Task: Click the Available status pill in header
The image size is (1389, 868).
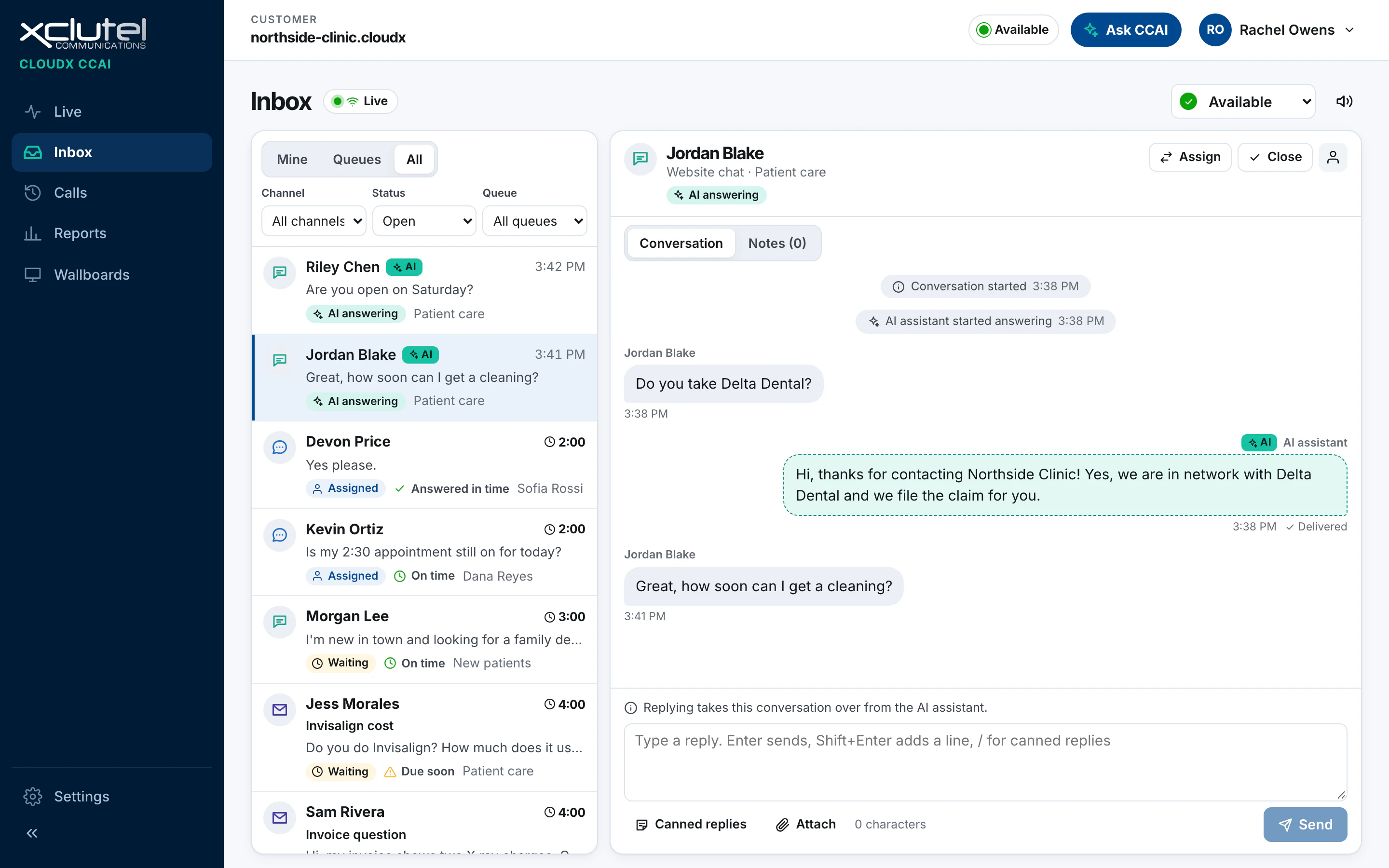Action: coord(1013,30)
